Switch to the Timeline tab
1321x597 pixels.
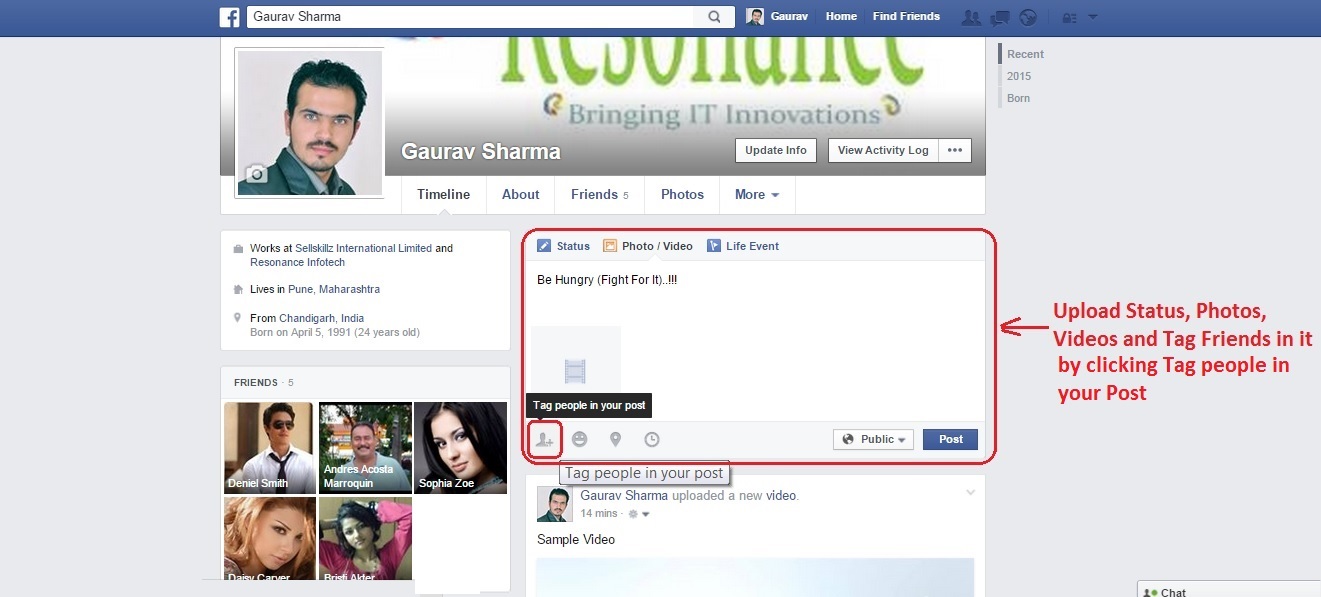(x=444, y=195)
